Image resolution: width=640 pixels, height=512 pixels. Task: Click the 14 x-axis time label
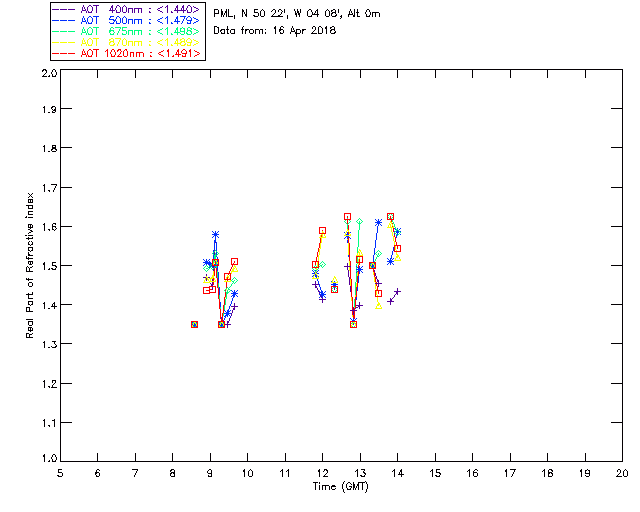click(398, 473)
